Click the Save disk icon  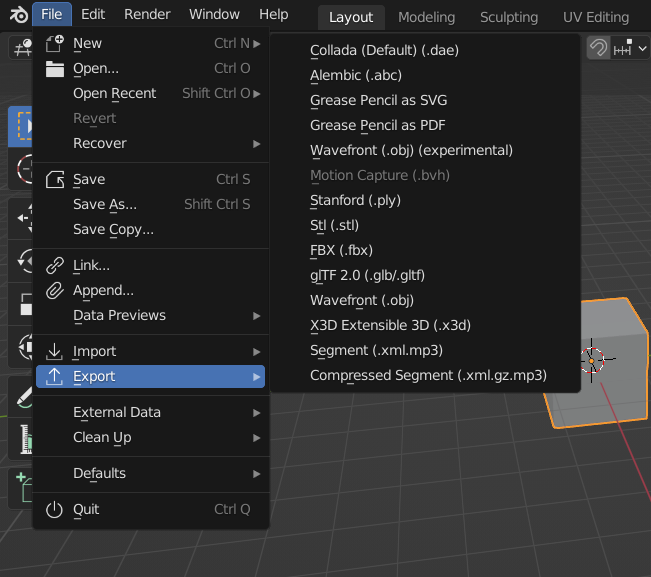click(x=54, y=179)
